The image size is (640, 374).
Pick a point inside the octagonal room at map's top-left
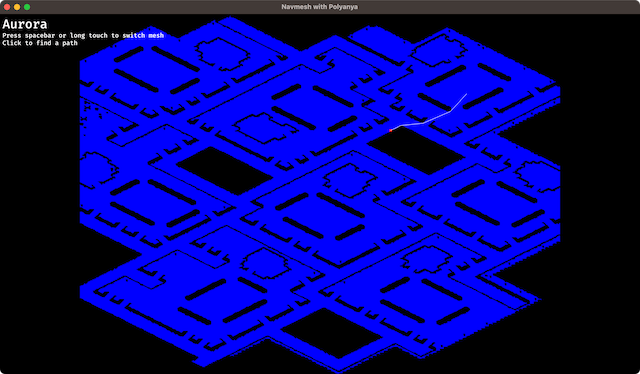223,53
